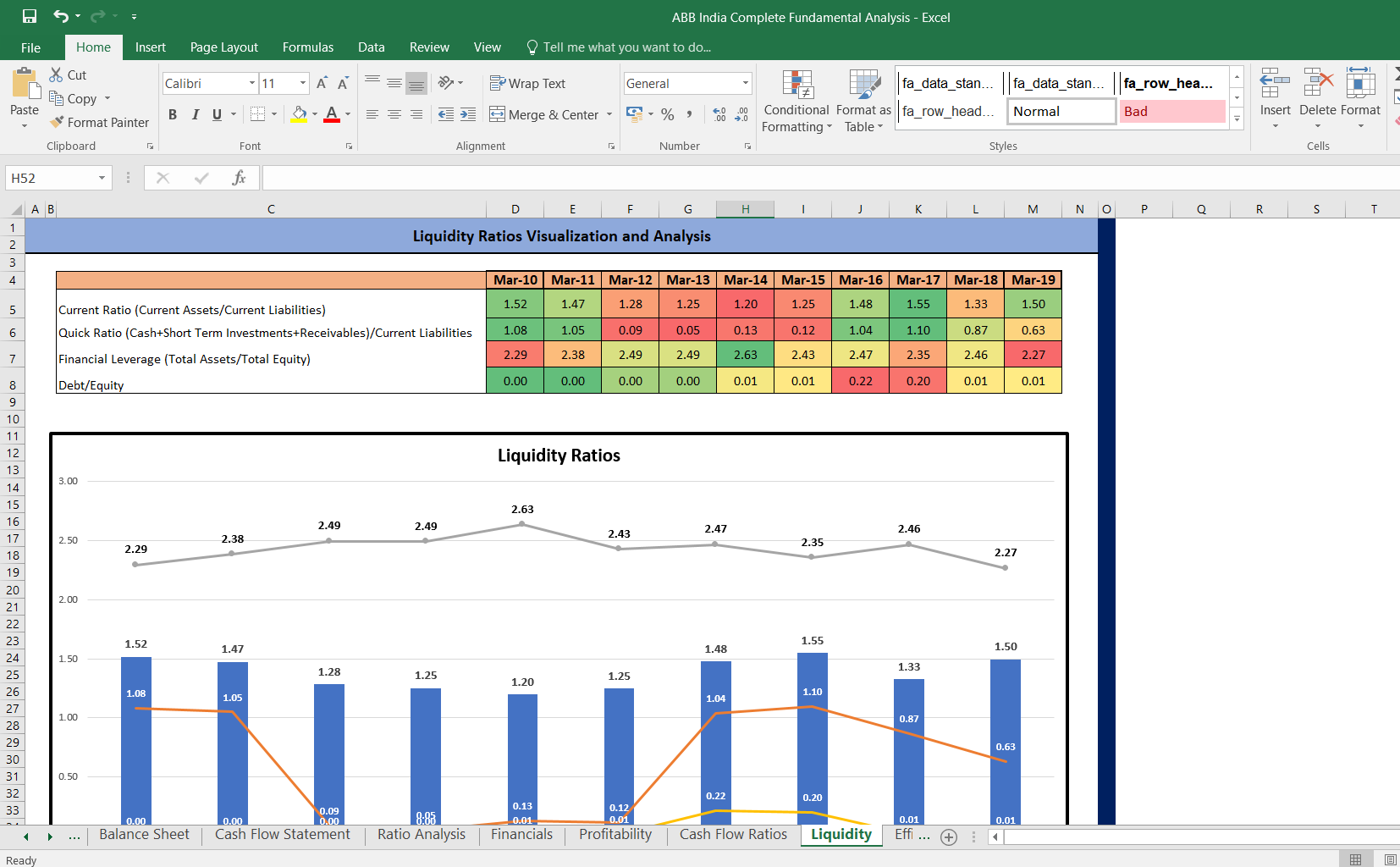
Task: Apply the font color A icon
Action: click(x=332, y=114)
